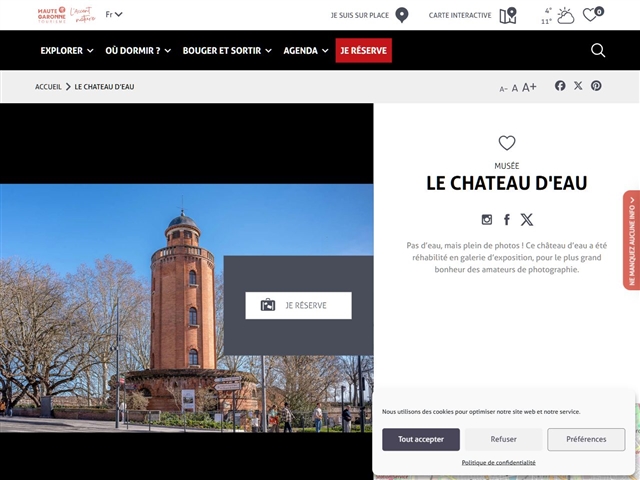Image resolution: width=640 pixels, height=480 pixels.
Task: Share page on Pinterest
Action: tap(596, 86)
